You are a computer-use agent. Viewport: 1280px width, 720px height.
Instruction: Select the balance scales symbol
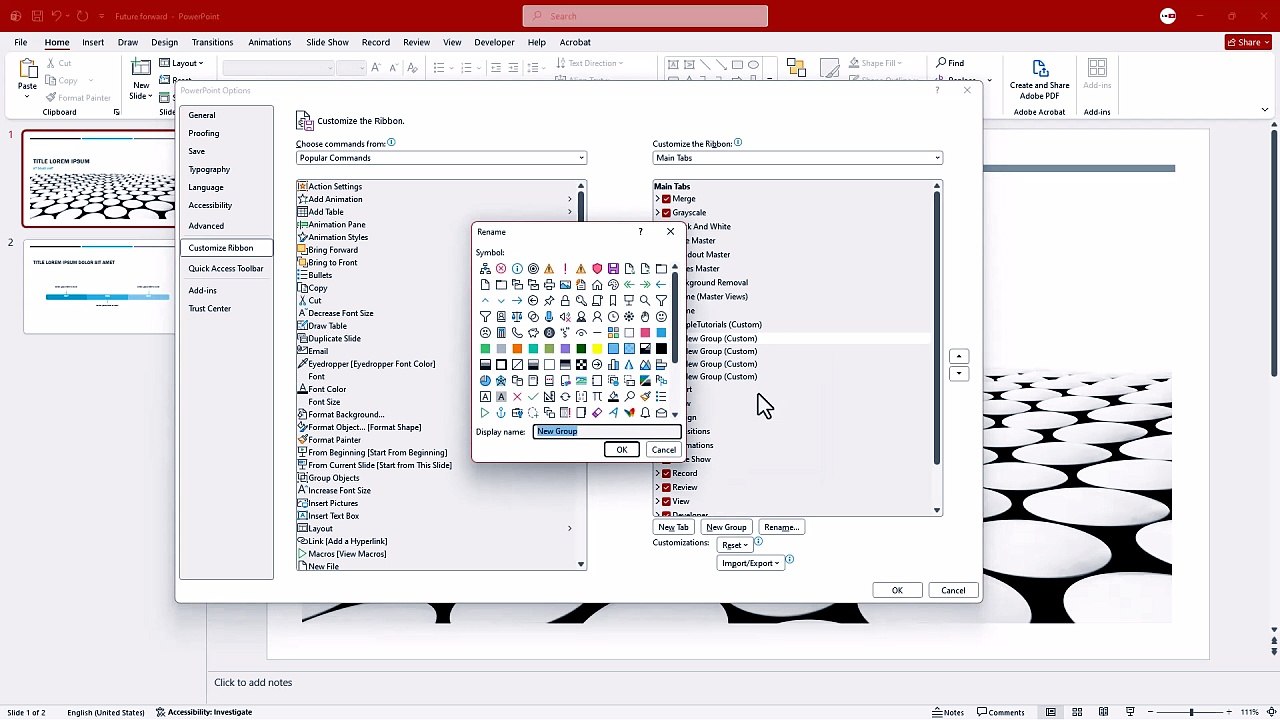coord(517,317)
